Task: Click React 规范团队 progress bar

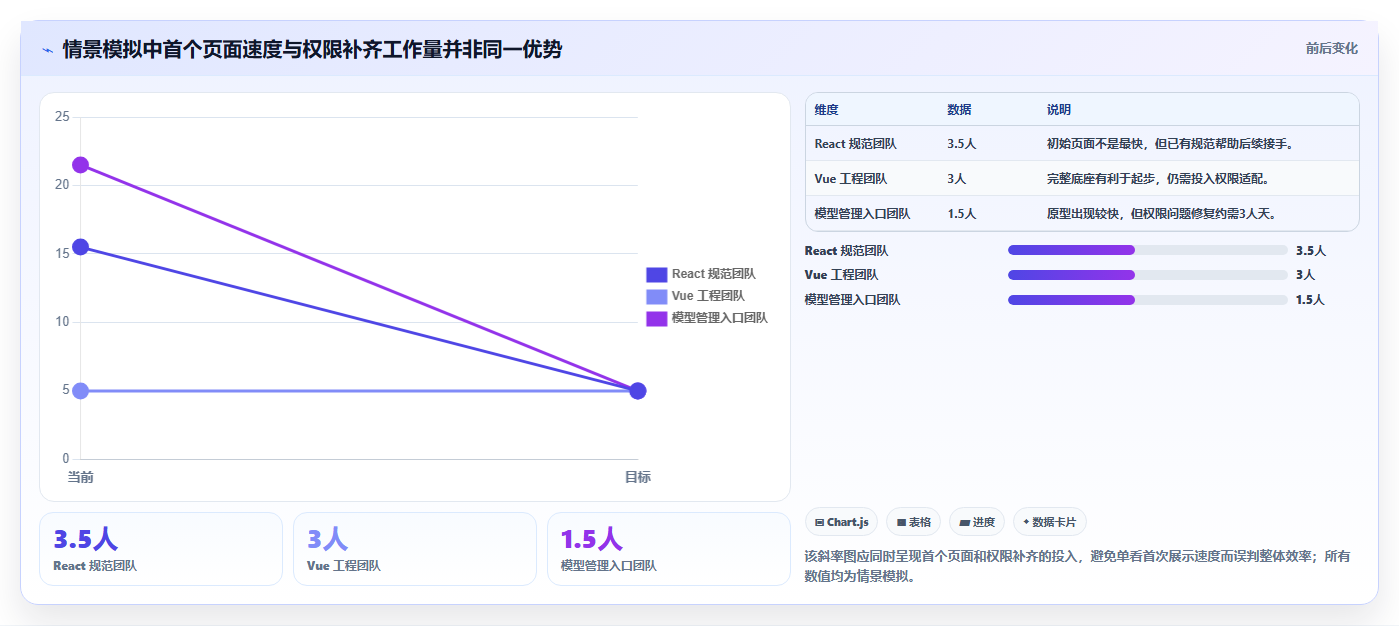Action: coord(1148,250)
